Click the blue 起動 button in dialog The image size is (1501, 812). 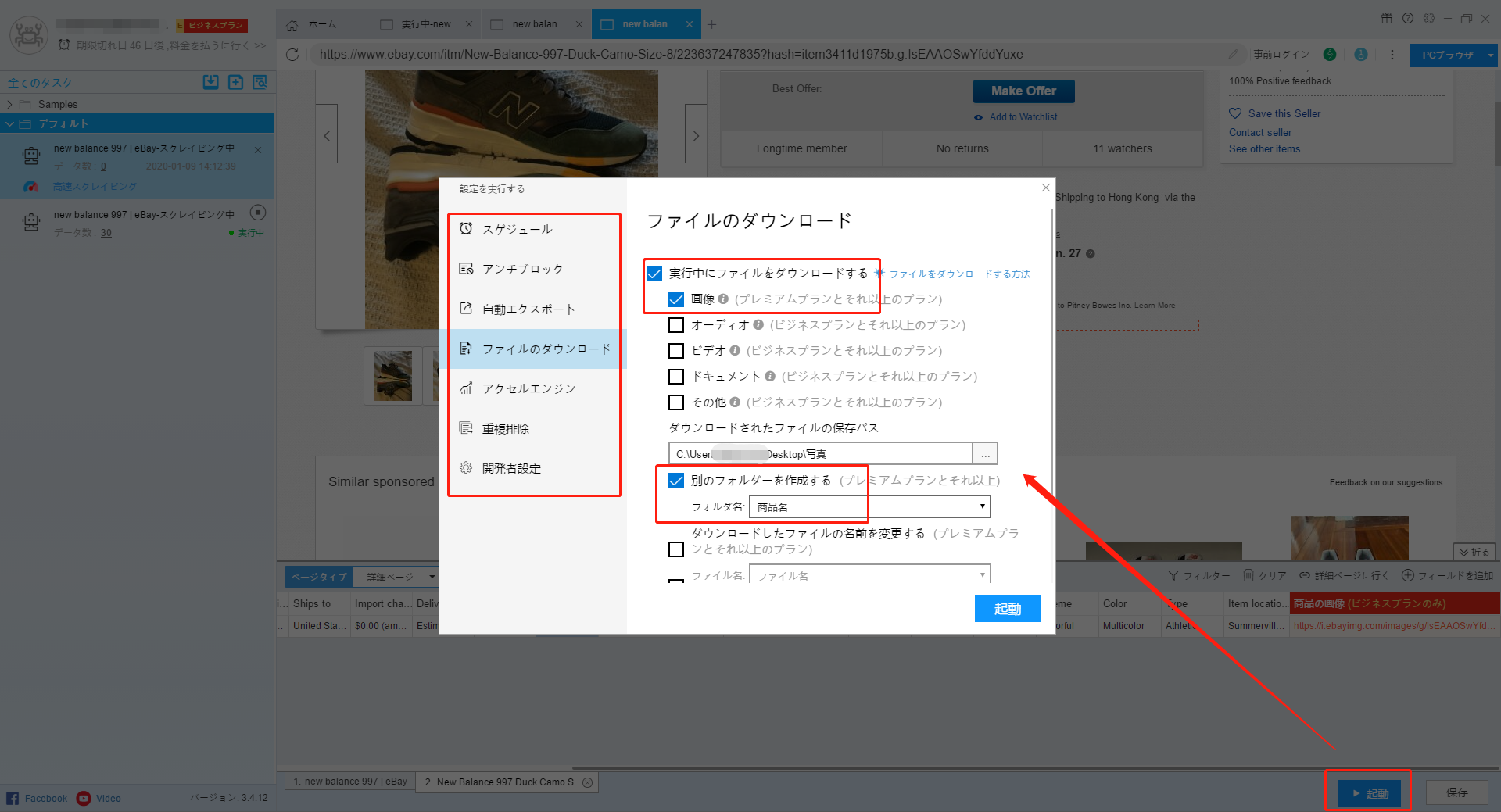[1007, 609]
